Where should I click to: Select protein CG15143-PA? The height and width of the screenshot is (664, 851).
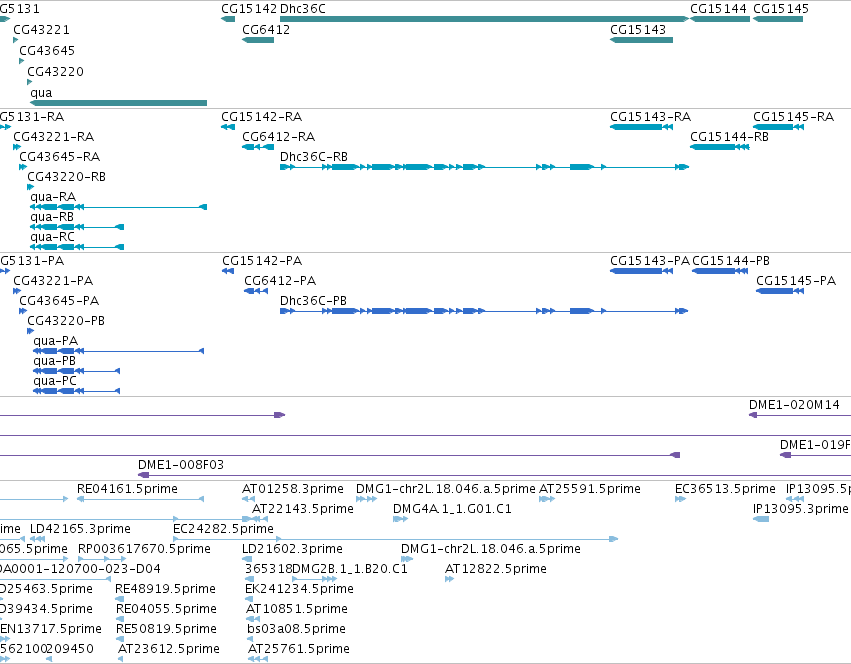tap(650, 261)
